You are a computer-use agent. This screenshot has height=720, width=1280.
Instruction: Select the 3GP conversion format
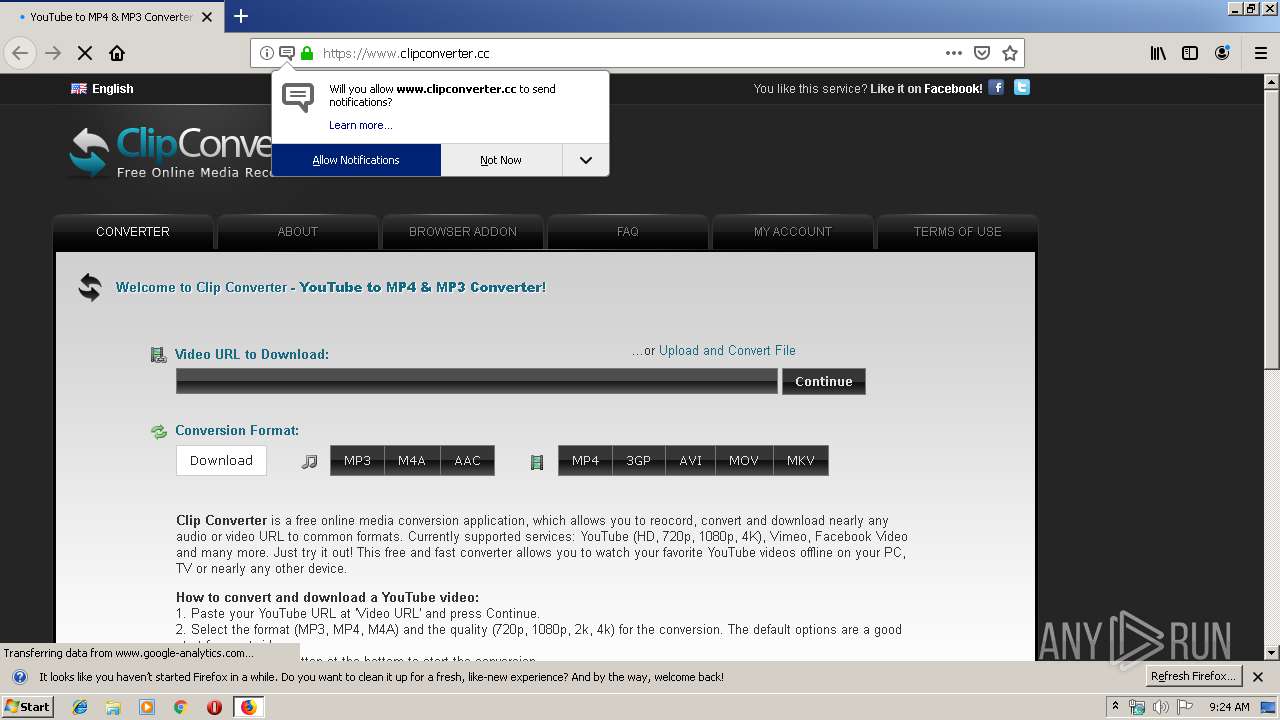[639, 460]
